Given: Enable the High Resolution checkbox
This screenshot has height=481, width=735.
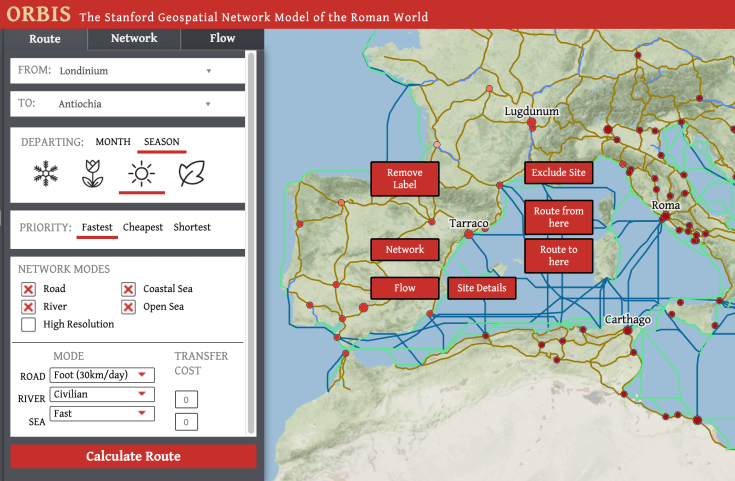Looking at the screenshot, I should point(29,324).
